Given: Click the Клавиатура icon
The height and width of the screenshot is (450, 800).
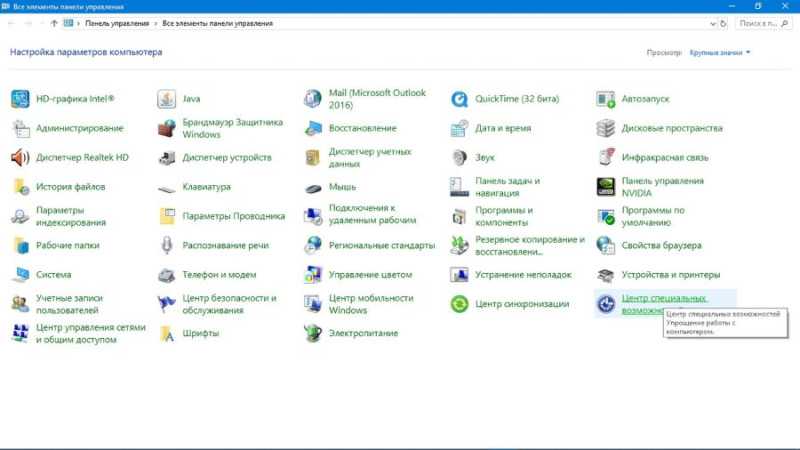Looking at the screenshot, I should coord(166,189).
